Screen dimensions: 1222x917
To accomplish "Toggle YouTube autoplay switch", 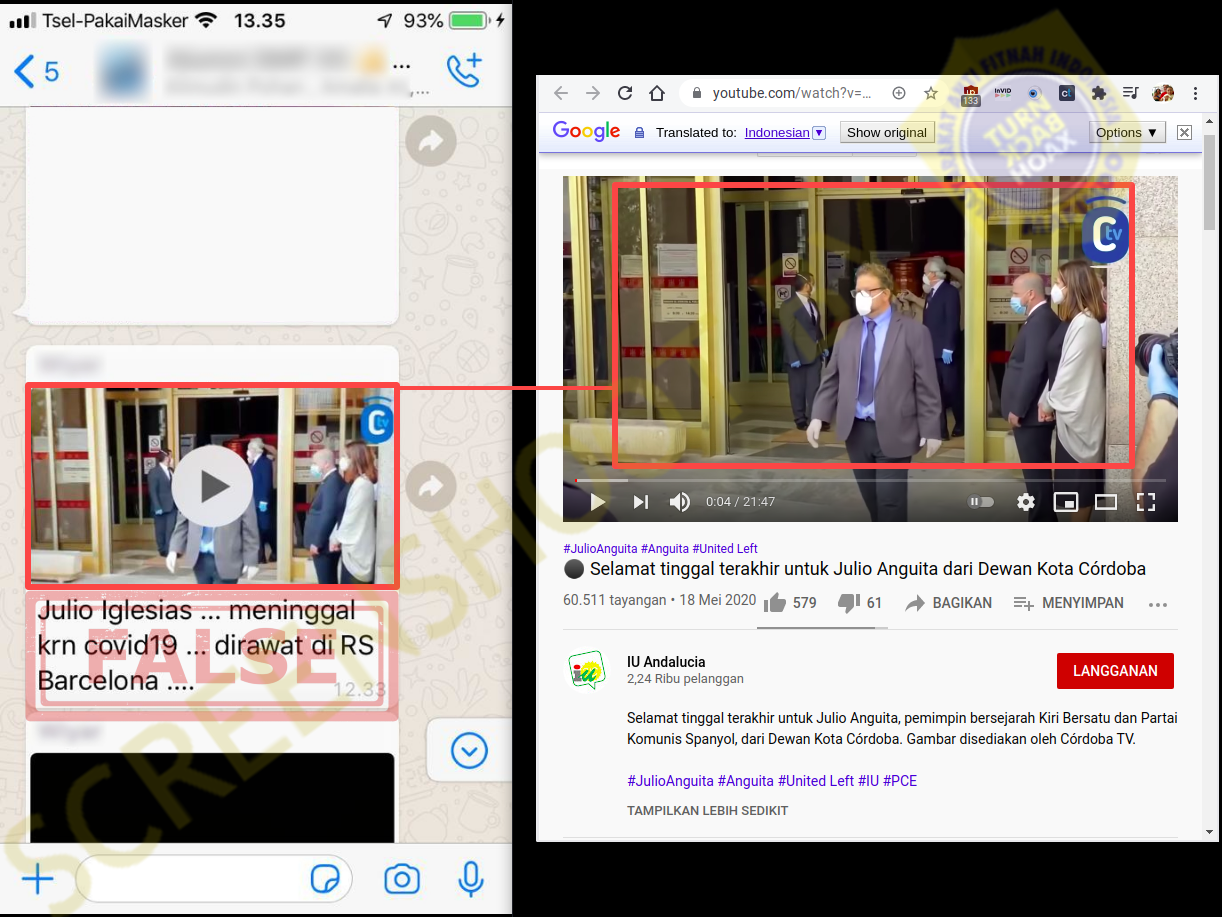I will tap(982, 502).
